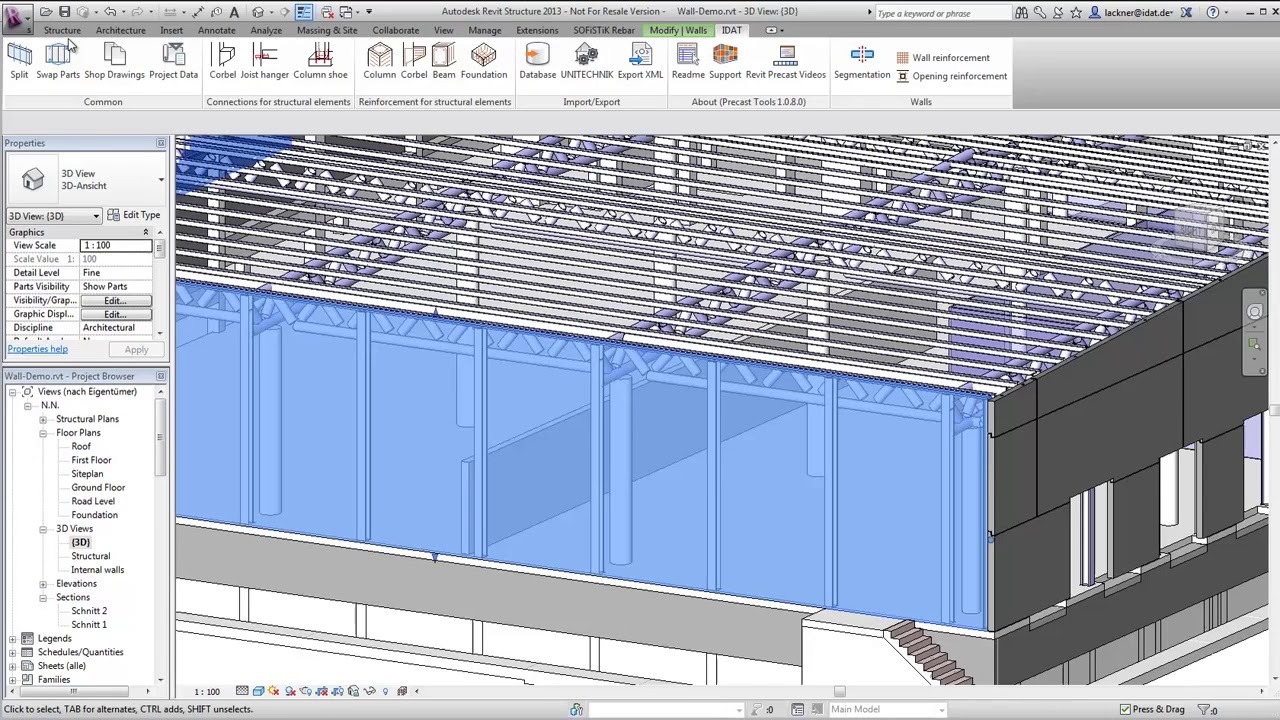Expand the Schedules/Quantities node
The height and width of the screenshot is (720, 1280).
point(12,652)
